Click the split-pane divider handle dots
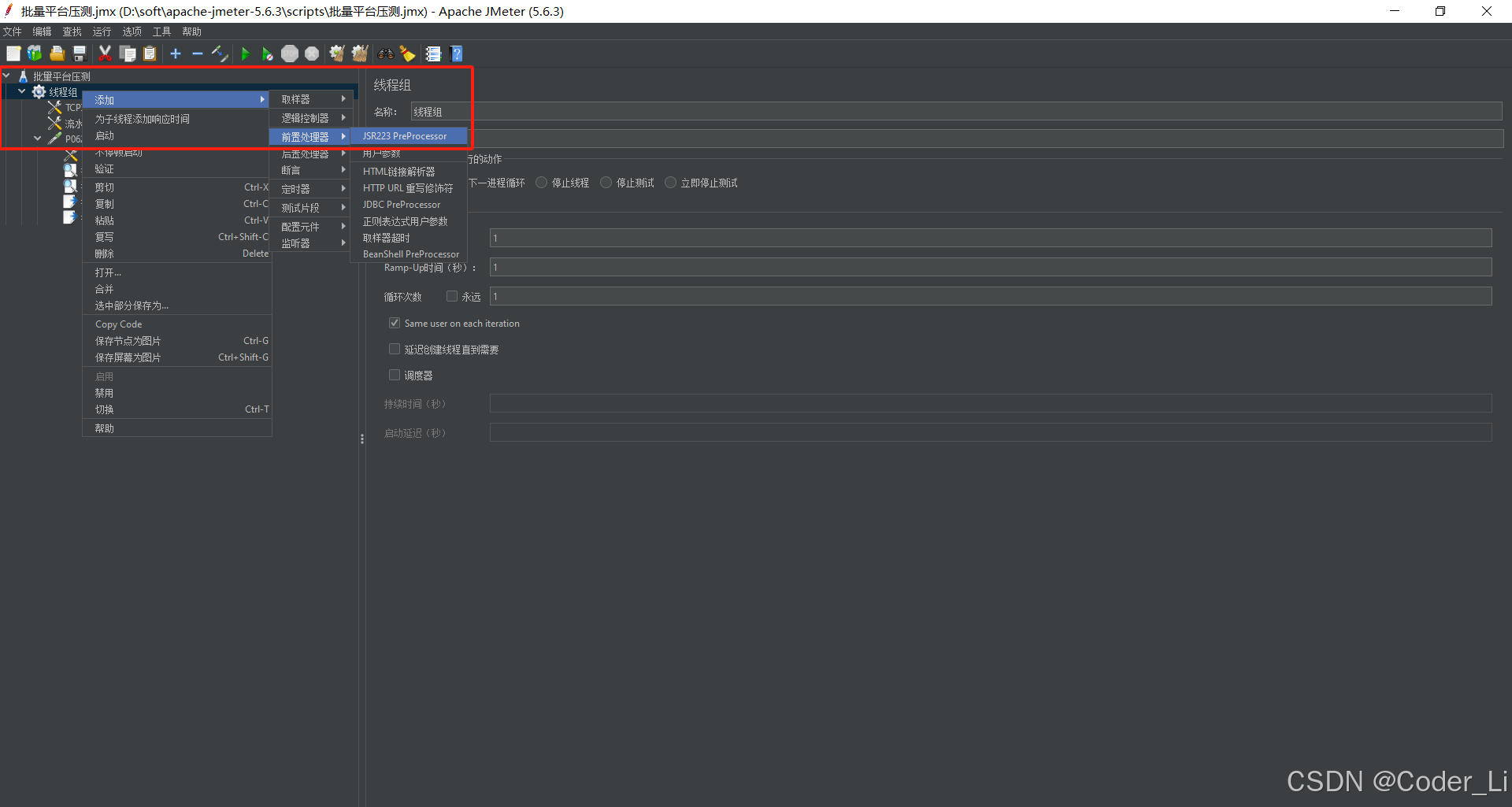This screenshot has width=1512, height=807. coord(362,439)
